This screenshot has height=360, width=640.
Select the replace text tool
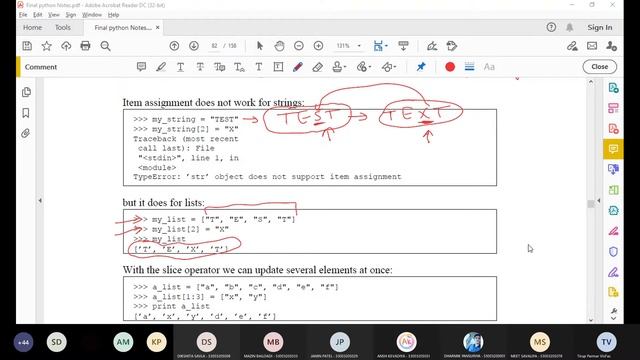220,67
